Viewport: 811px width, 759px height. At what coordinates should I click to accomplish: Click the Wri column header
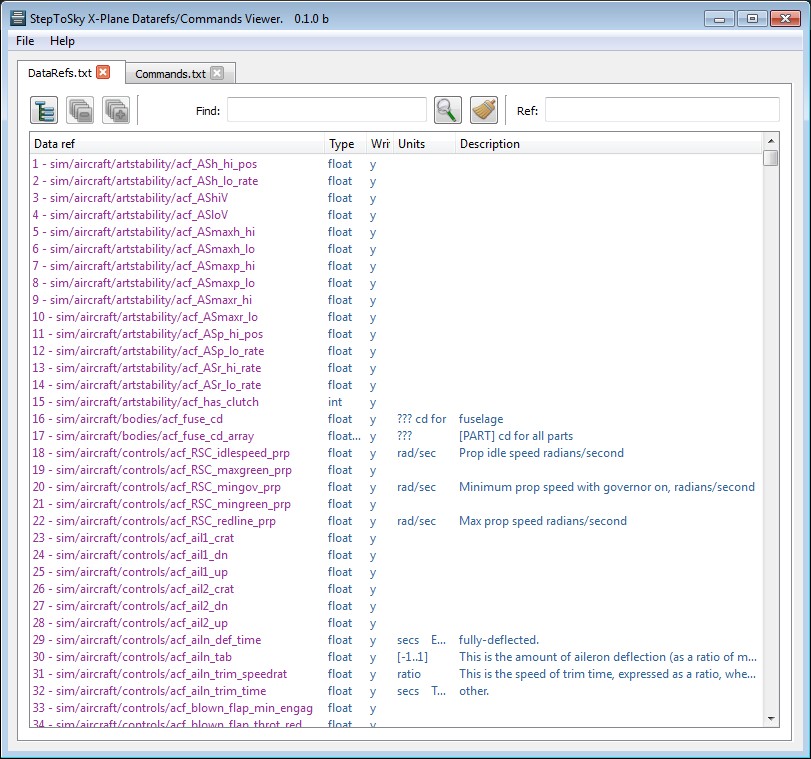point(380,144)
